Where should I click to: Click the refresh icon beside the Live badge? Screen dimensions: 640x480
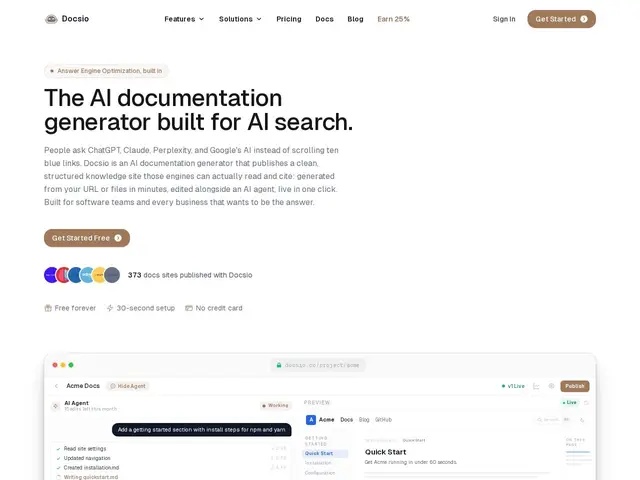586,403
